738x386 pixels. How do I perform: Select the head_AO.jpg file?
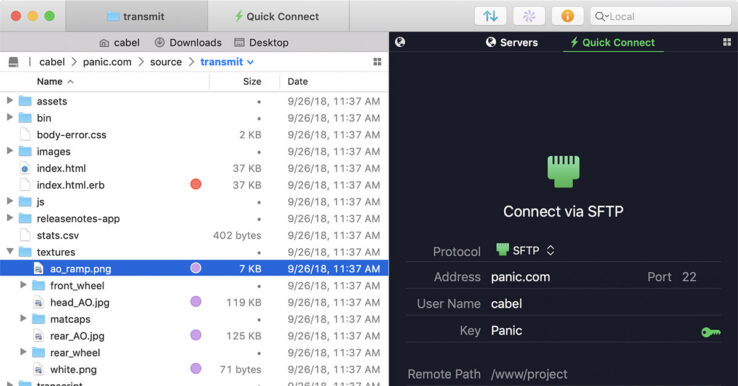click(x=194, y=302)
